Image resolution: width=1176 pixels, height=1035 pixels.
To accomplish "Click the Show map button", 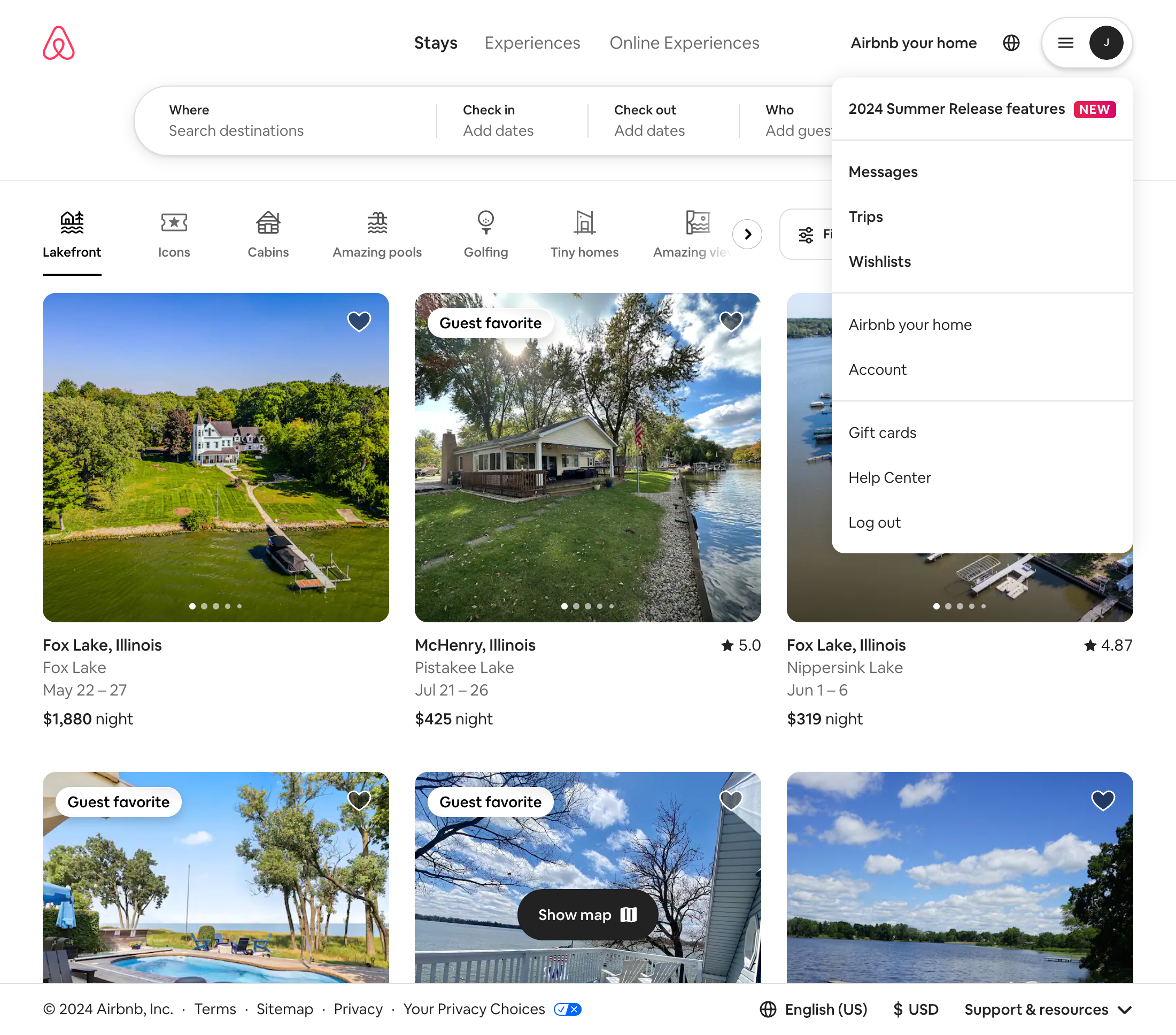I will [587, 915].
